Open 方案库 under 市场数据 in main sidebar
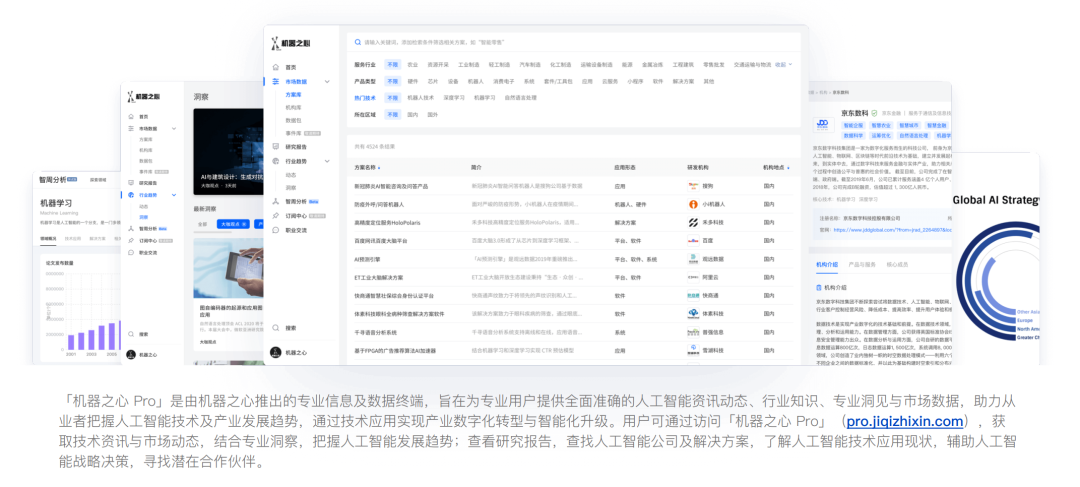The image size is (1080, 487). click(293, 94)
